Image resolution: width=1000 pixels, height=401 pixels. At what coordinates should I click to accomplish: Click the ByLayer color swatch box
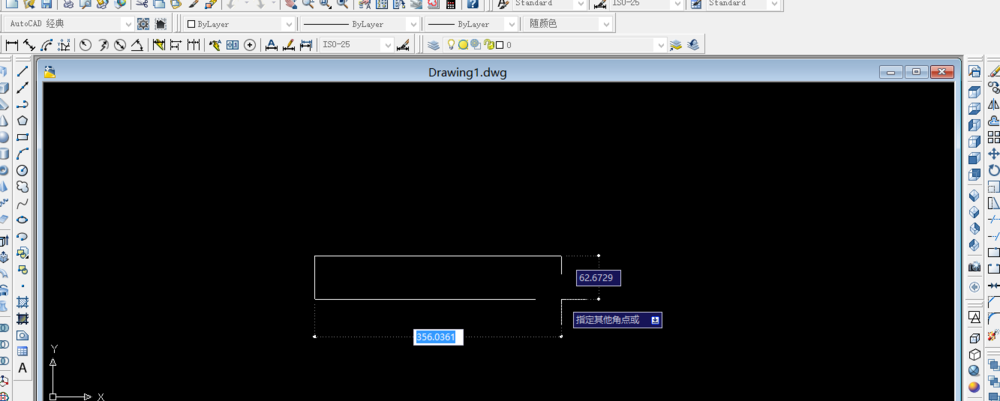191,24
